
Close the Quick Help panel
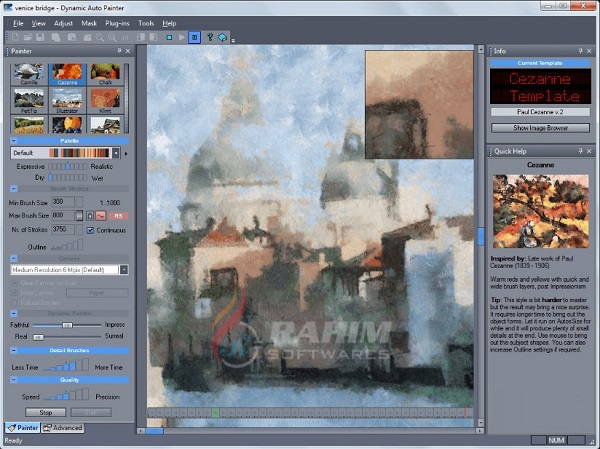tap(589, 151)
